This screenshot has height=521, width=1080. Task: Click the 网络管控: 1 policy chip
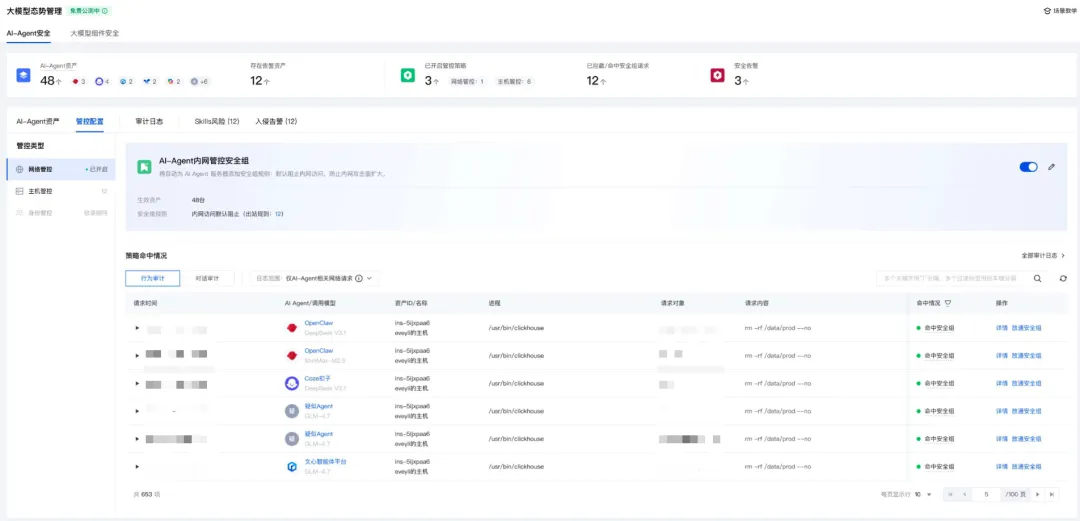coord(468,81)
